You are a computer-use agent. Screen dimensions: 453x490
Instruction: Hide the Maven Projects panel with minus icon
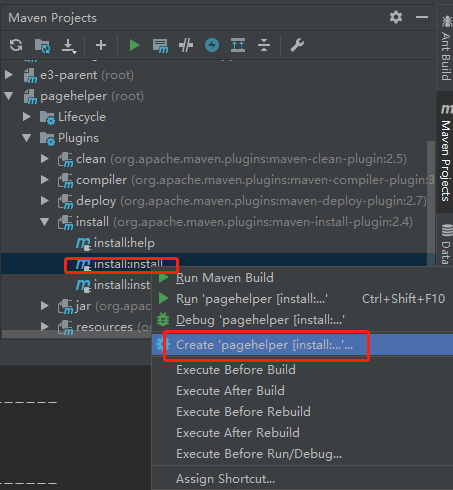pyautogui.click(x=422, y=17)
